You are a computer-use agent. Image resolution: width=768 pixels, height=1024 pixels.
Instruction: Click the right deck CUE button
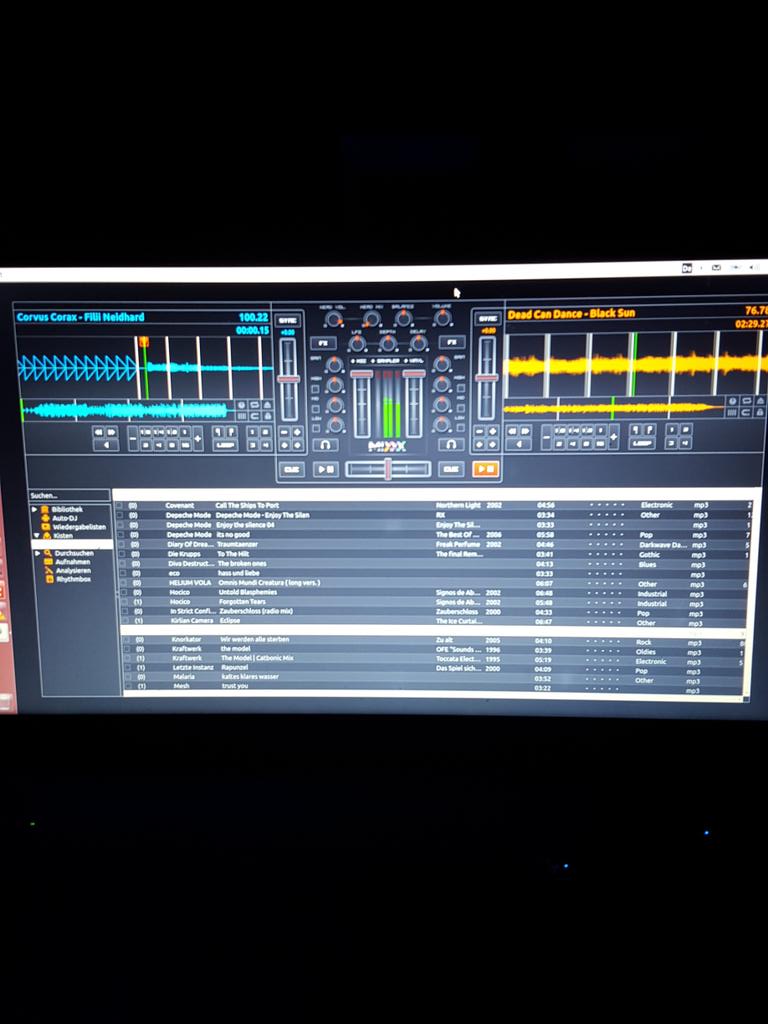[x=451, y=468]
